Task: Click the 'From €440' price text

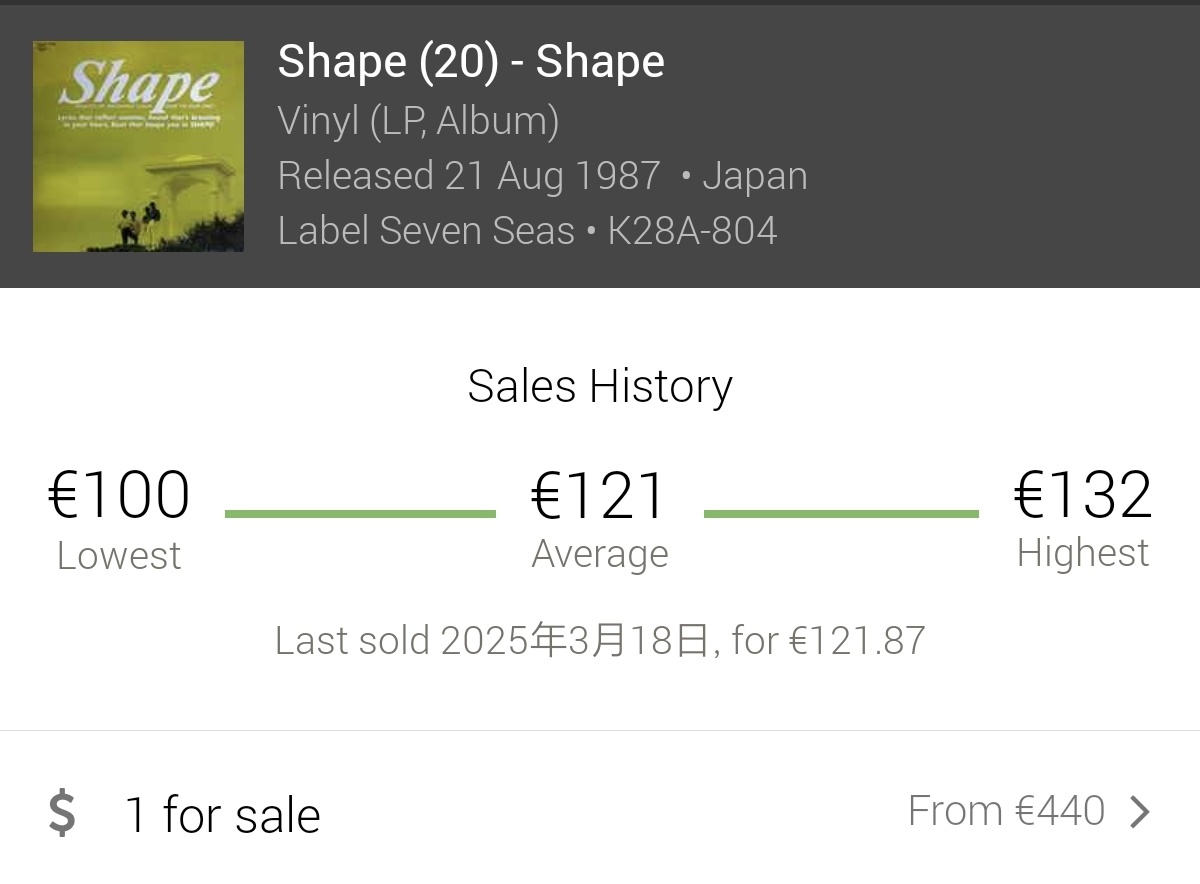Action: (x=1006, y=811)
